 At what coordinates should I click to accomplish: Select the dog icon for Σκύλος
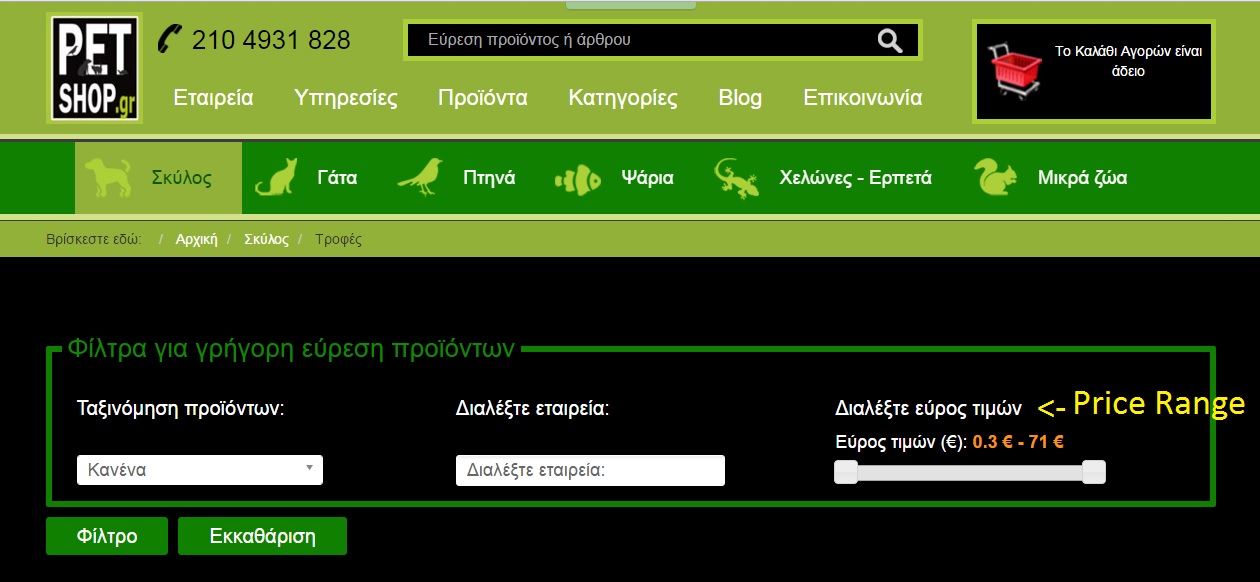click(108, 178)
